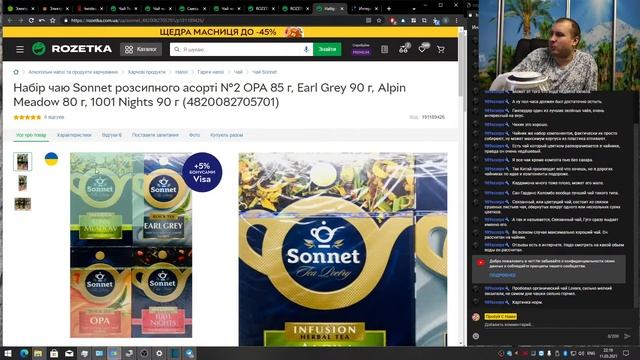The height and width of the screenshot is (360, 640).
Task: Switch to the Характеристики tab
Action: [74, 135]
